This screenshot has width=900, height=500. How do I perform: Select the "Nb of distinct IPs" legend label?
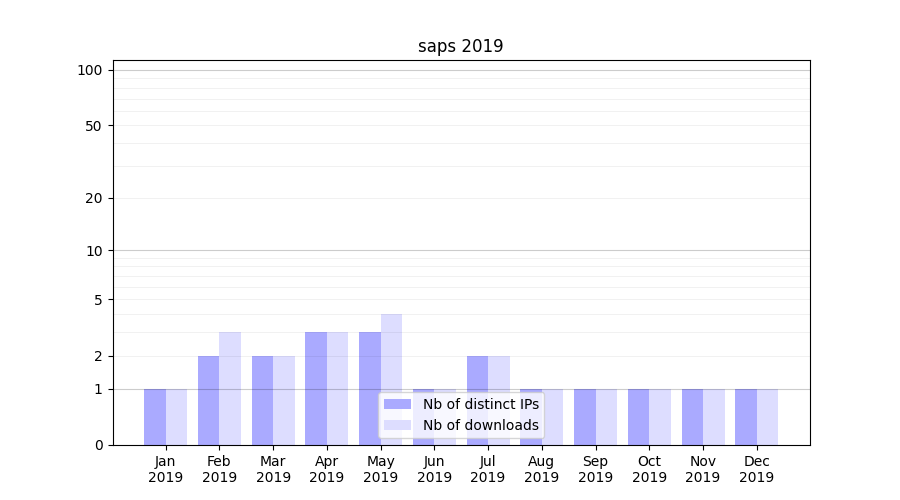480,404
